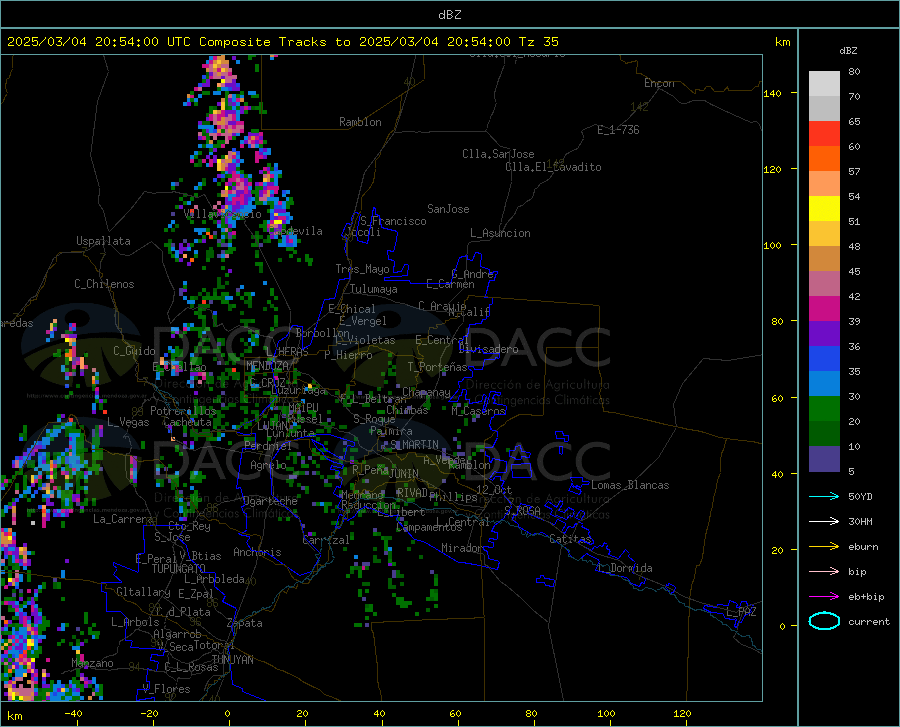
Task: Click the 'Tz 35' text in header
Action: pyautogui.click(x=538, y=41)
